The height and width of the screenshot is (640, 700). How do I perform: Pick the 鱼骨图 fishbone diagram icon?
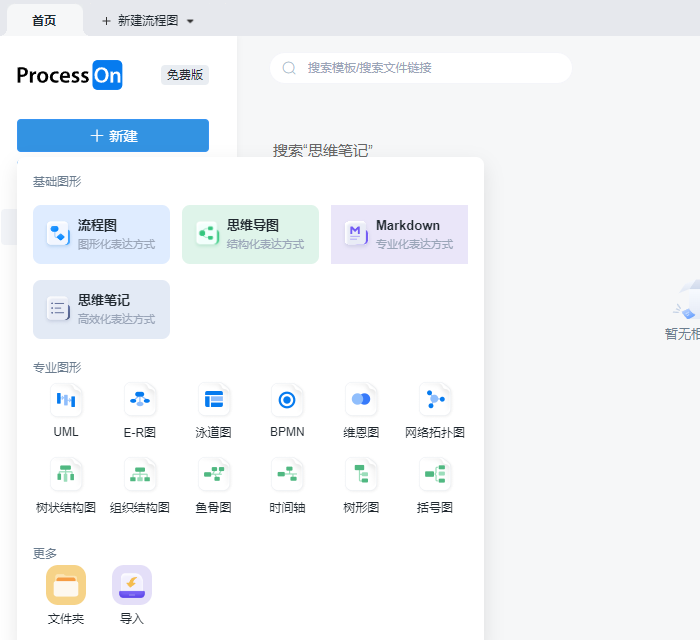click(213, 475)
